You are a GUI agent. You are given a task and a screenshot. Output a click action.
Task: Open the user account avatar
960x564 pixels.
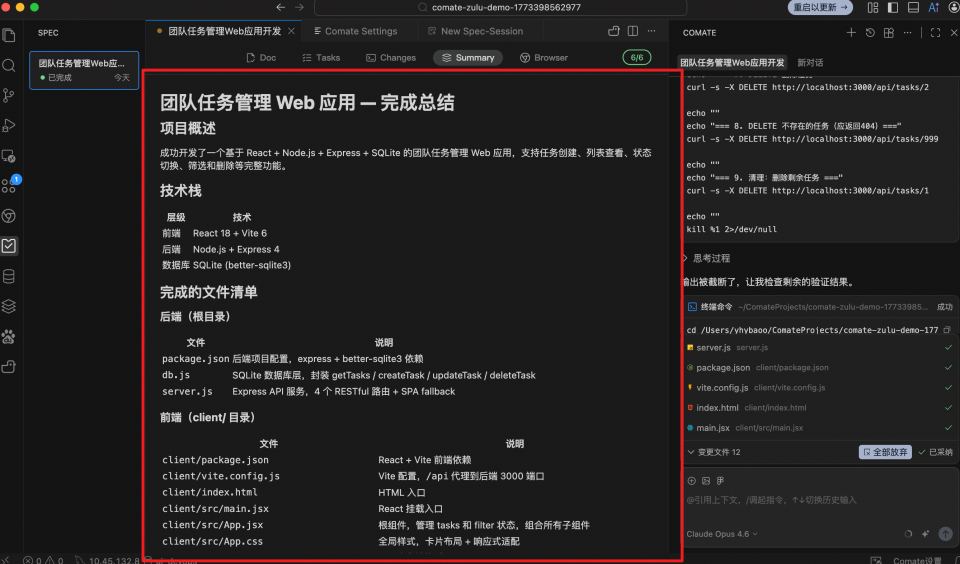pyautogui.click(x=953, y=7)
